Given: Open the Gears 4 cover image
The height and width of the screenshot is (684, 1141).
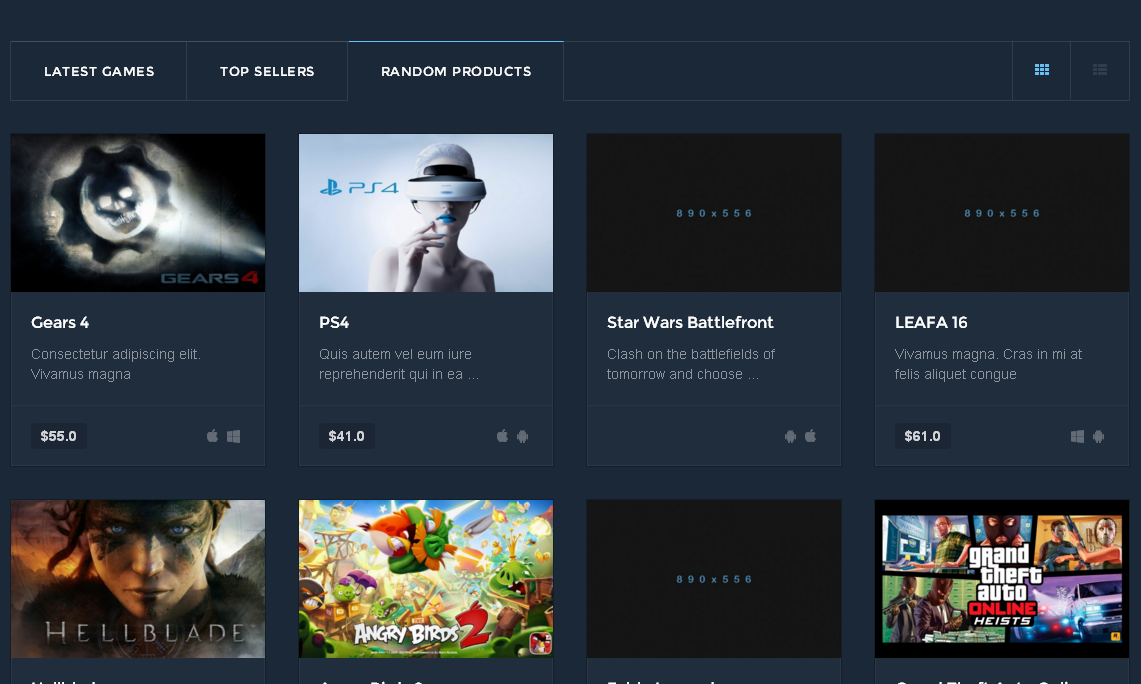Looking at the screenshot, I should (138, 212).
